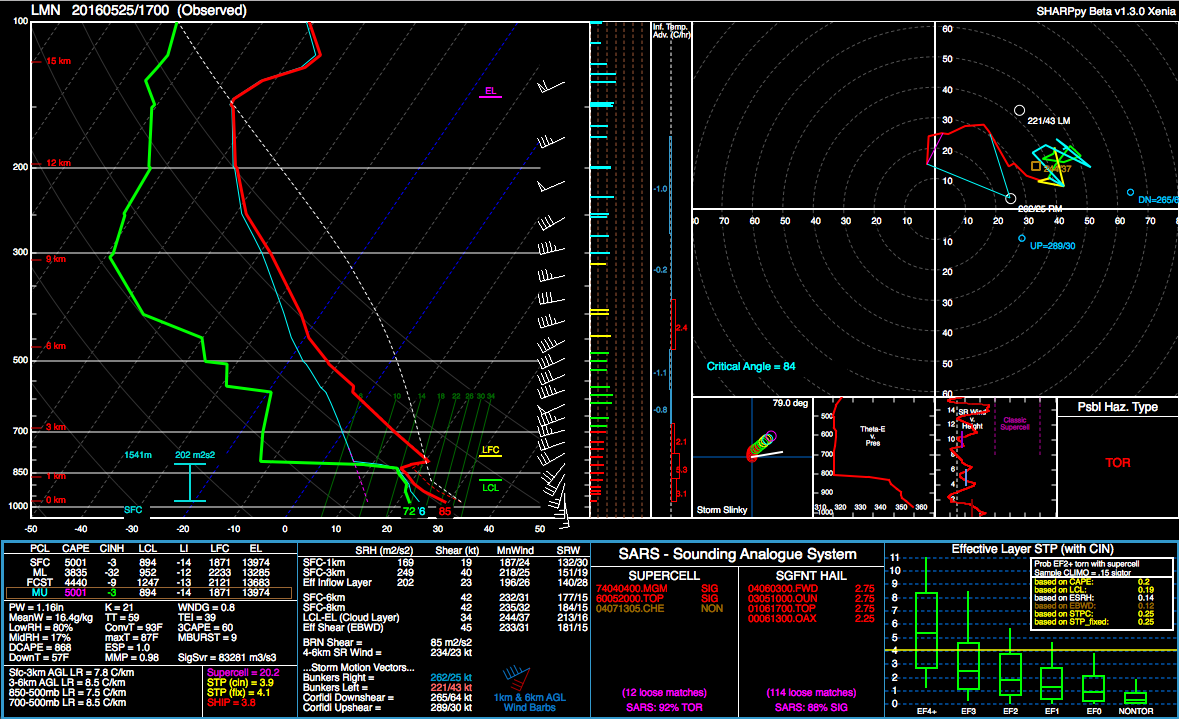Select the highlighted MU parcel row
The height and width of the screenshot is (719, 1179).
(148, 593)
